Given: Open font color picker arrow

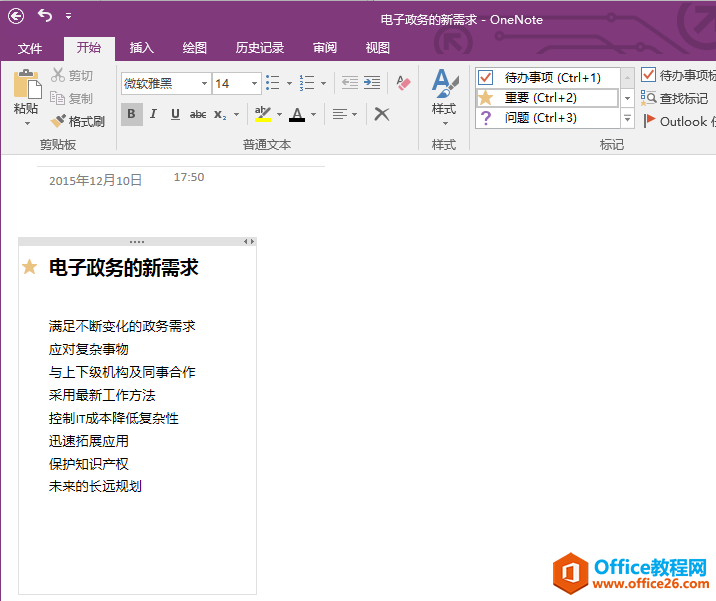Looking at the screenshot, I should (313, 115).
